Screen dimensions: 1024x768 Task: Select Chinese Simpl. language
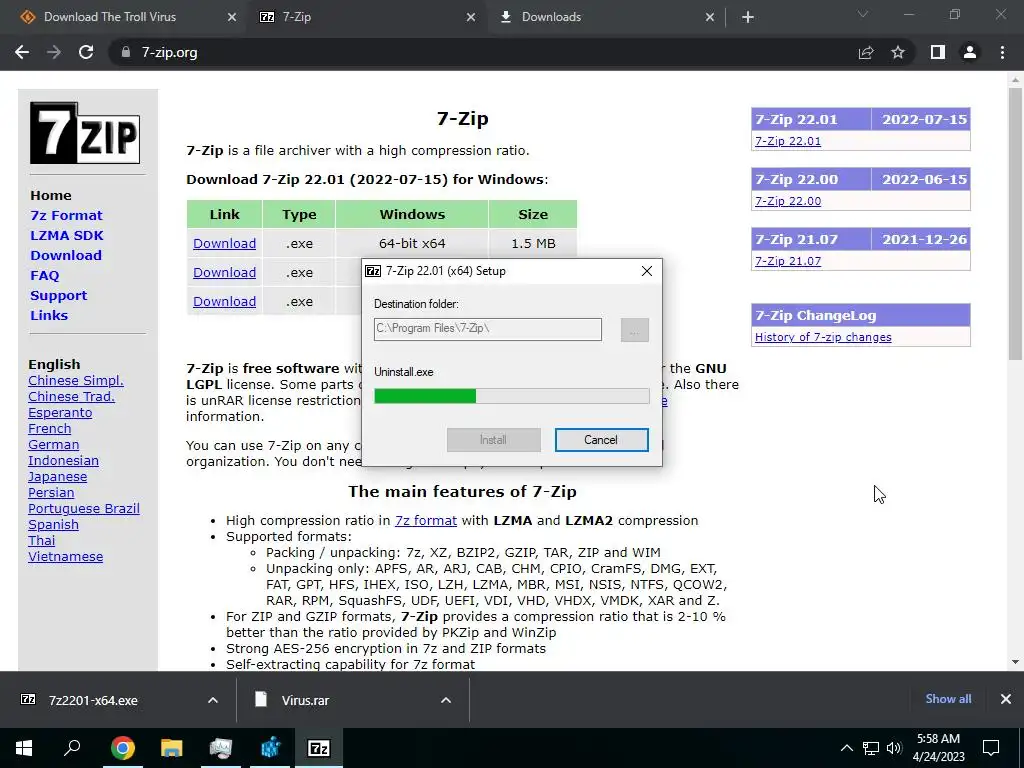(76, 381)
